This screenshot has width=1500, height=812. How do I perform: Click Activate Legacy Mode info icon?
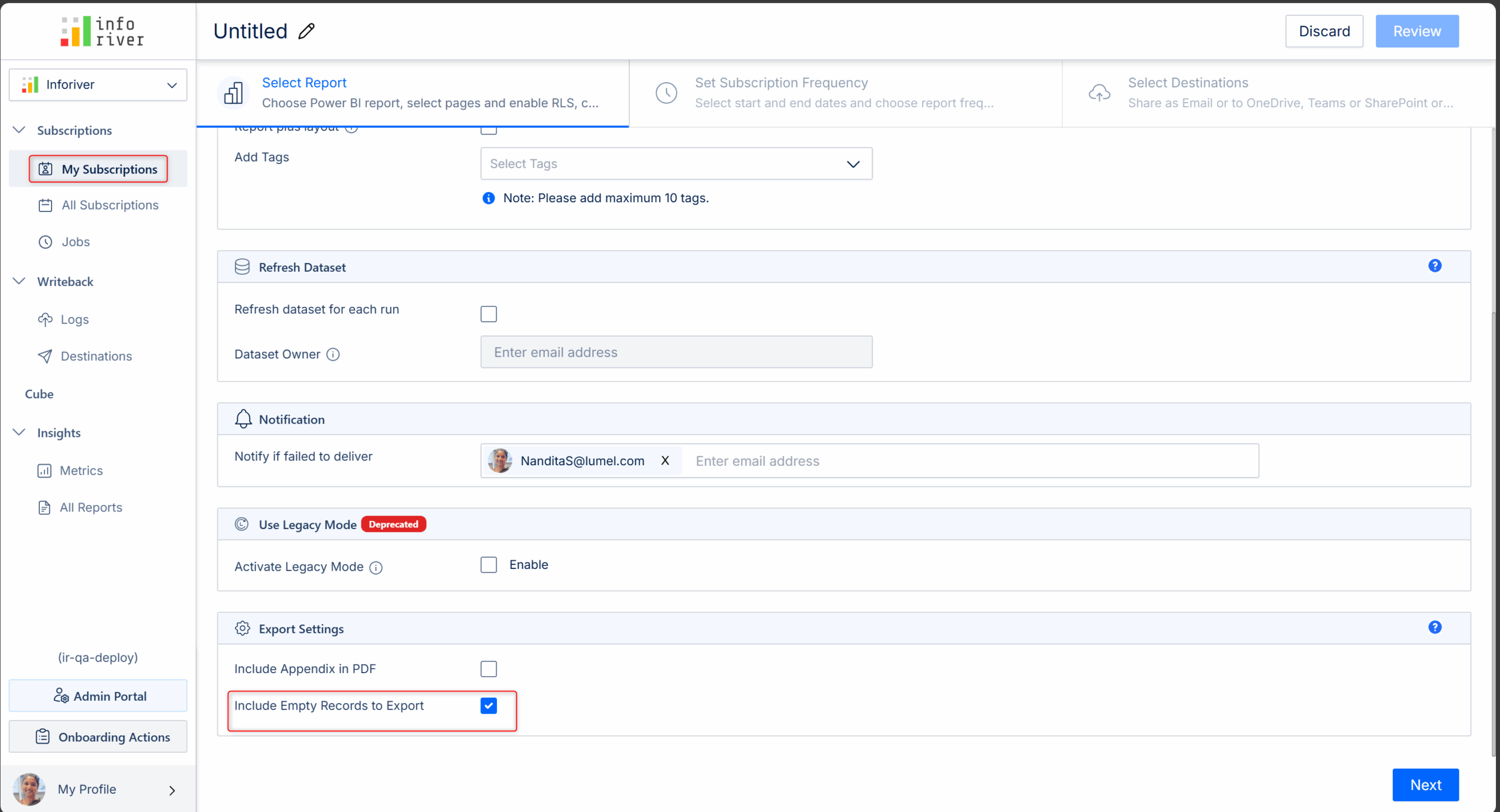(x=376, y=567)
